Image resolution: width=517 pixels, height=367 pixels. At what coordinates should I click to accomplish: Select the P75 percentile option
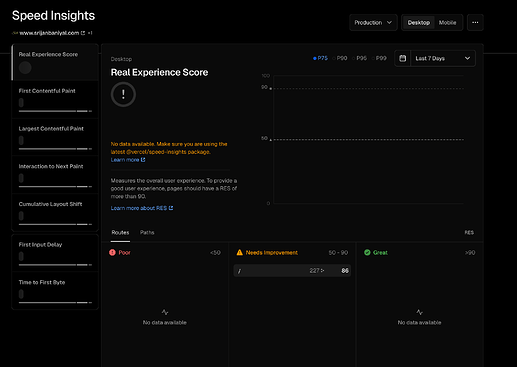tap(320, 58)
